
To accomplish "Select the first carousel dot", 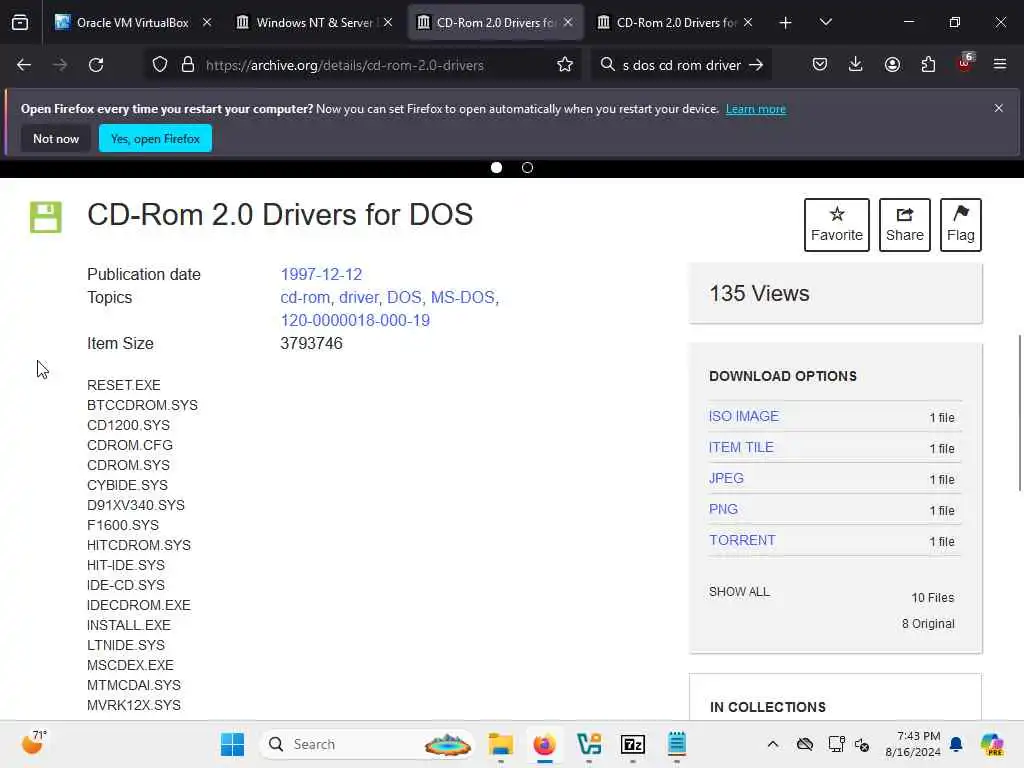I will [x=496, y=168].
